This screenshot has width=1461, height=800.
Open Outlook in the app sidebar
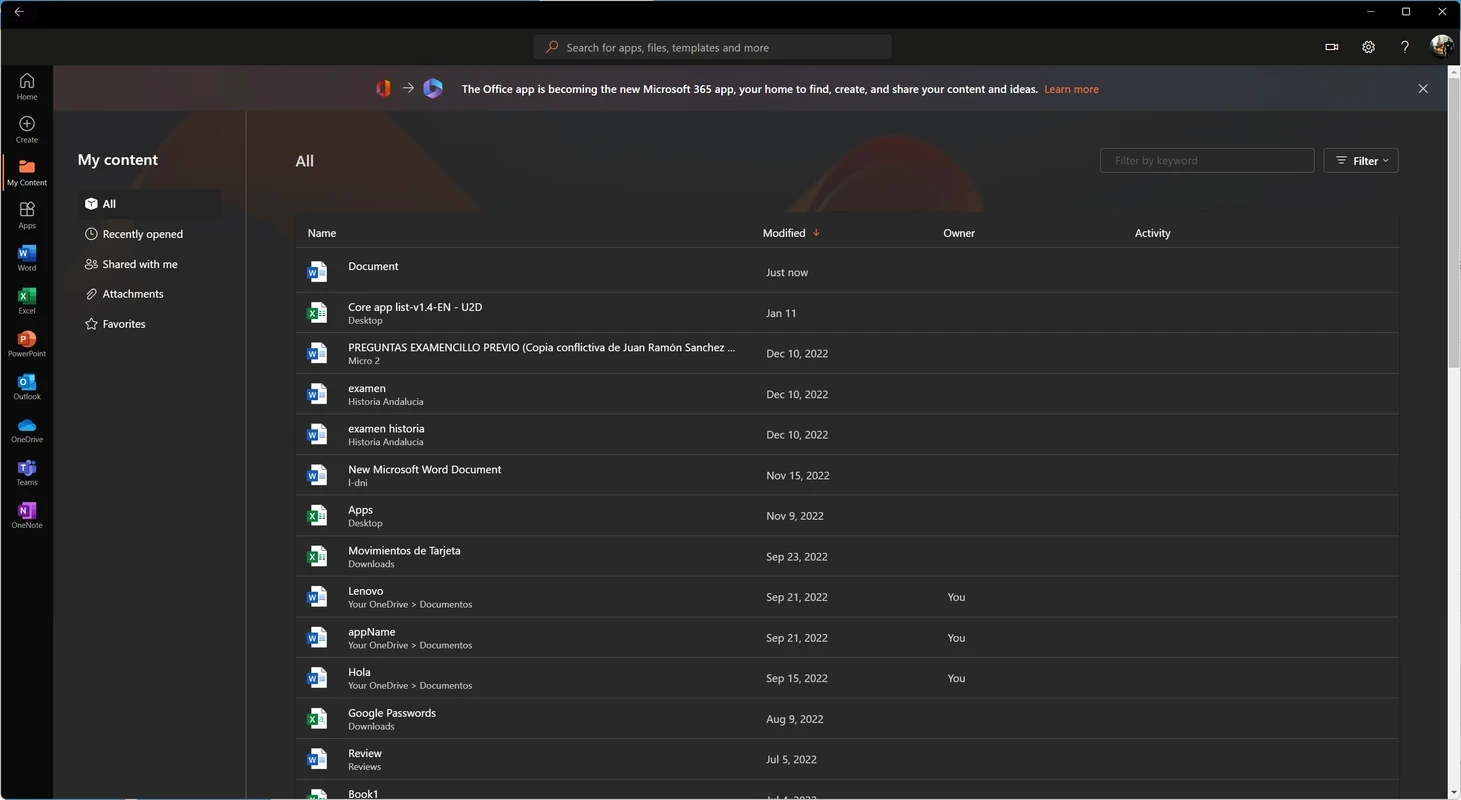pos(27,386)
